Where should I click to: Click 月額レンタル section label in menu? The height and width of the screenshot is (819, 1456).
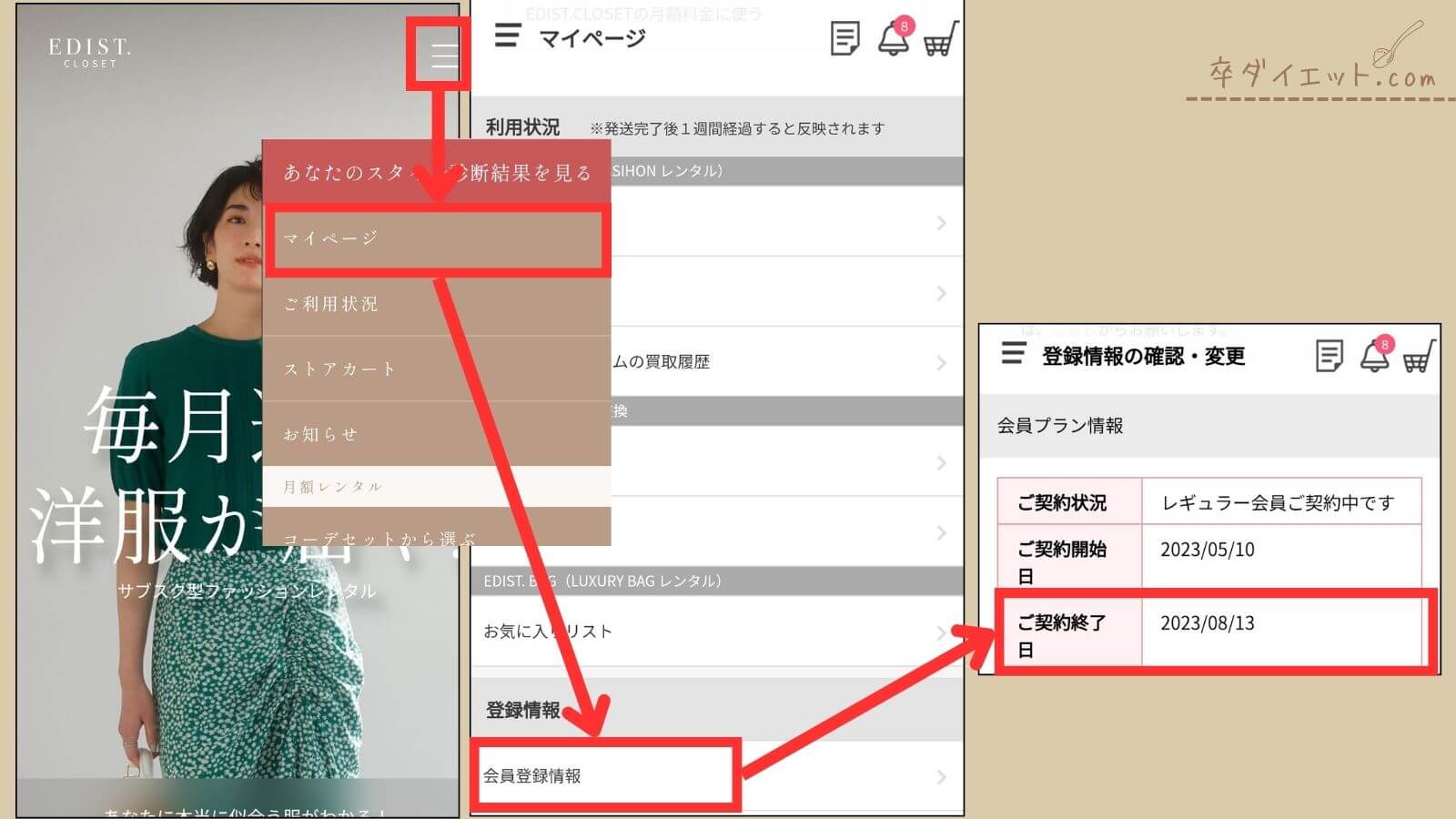[332, 487]
